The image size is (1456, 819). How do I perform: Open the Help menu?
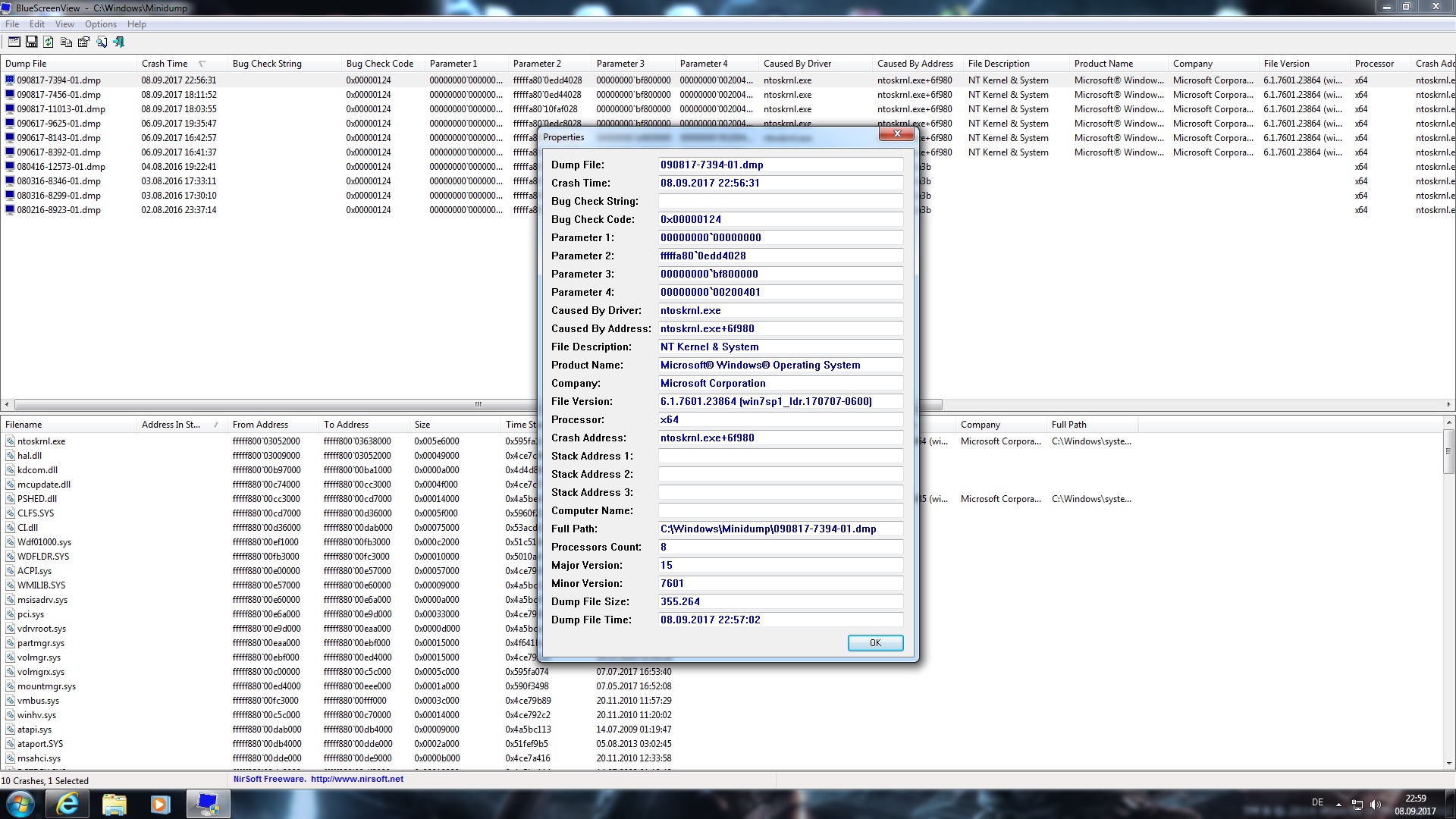(x=136, y=24)
